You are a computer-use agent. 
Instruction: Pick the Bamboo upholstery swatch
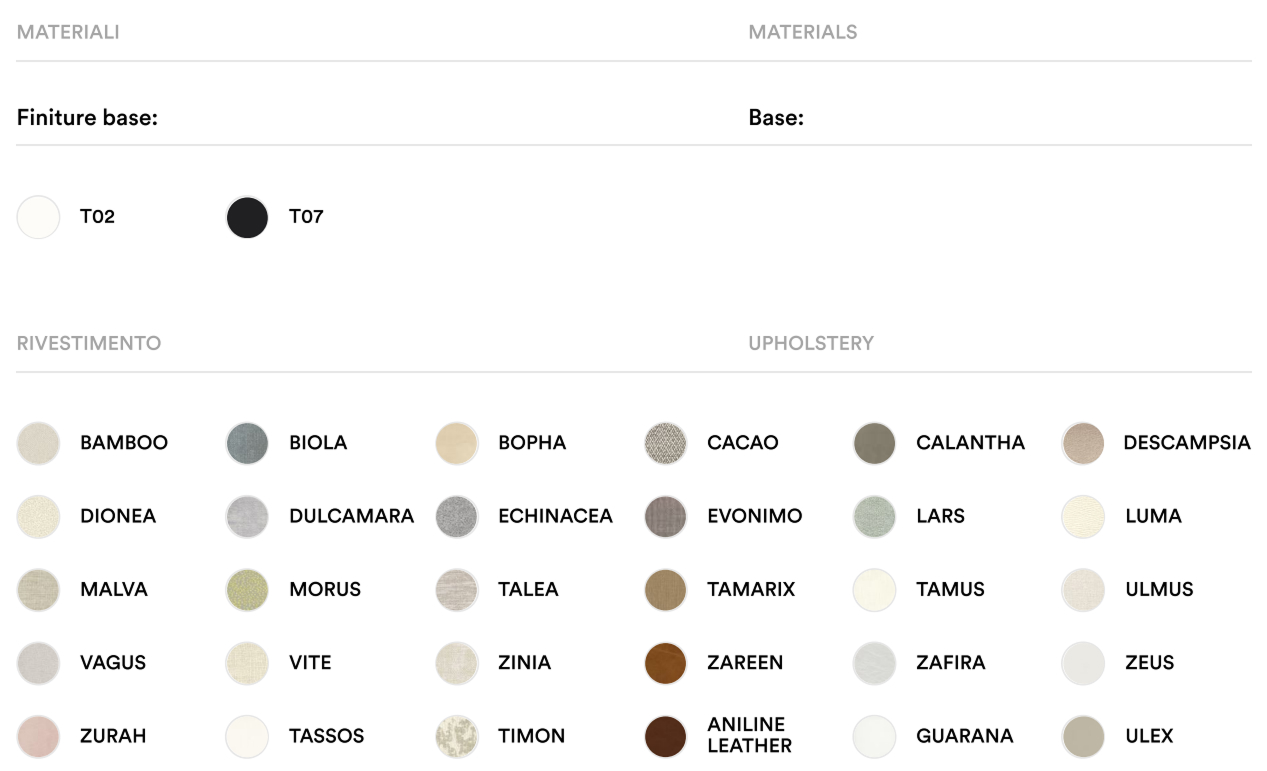tap(38, 443)
